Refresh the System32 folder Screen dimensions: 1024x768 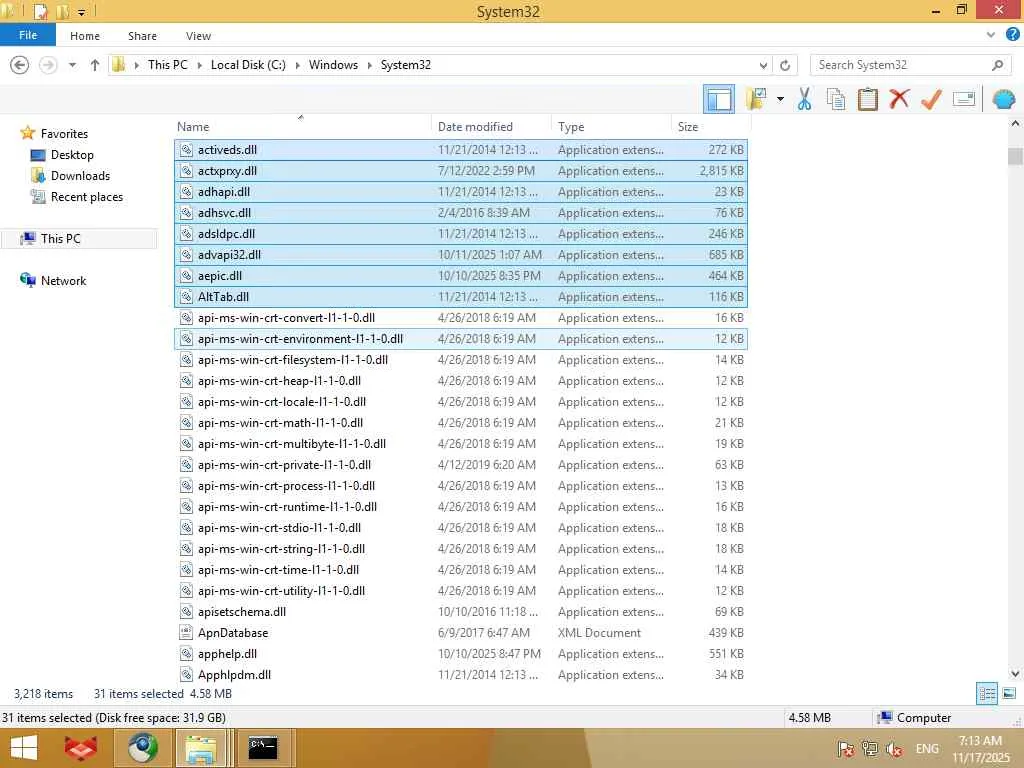click(785, 65)
